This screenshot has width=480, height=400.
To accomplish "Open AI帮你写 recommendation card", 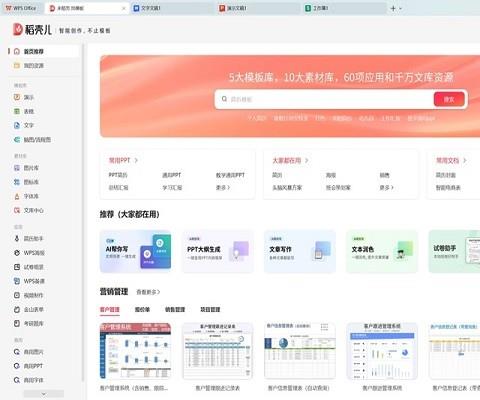I will point(135,251).
